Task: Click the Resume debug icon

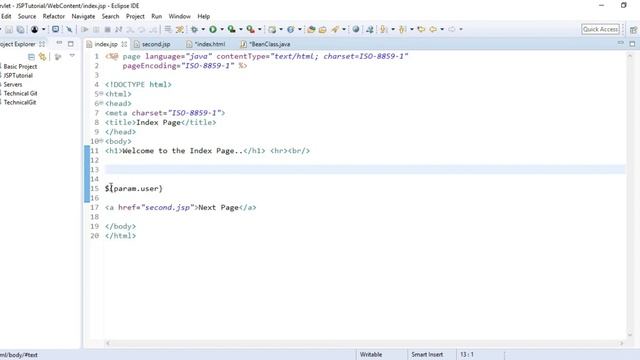Action: (x=84, y=29)
